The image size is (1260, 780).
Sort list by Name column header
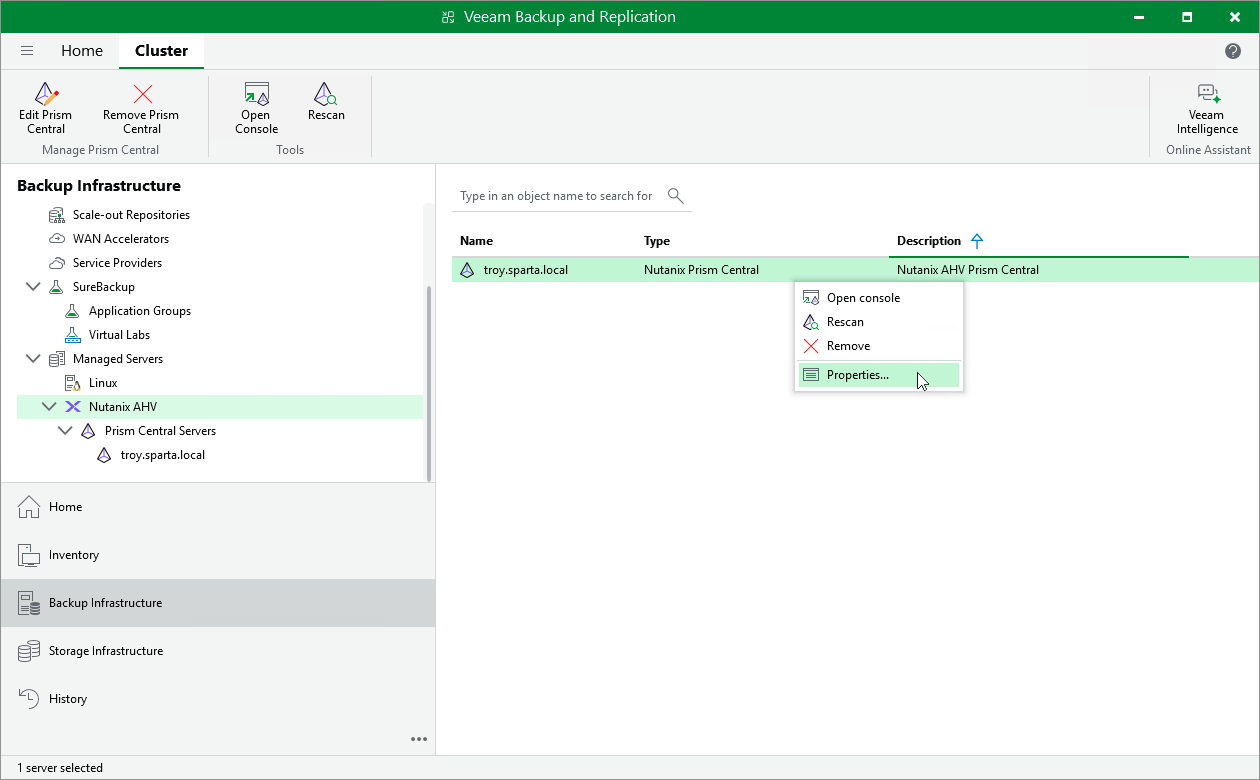click(x=476, y=241)
